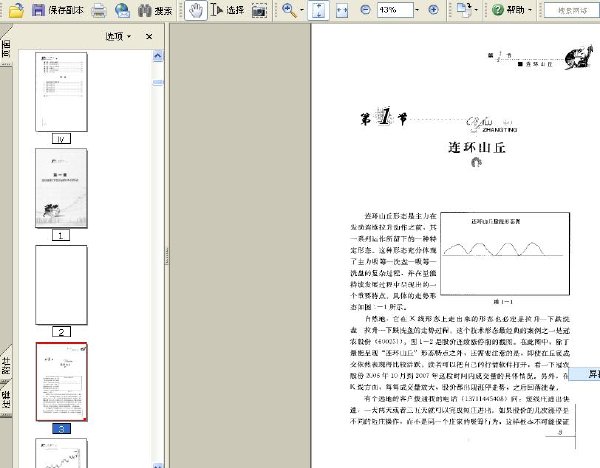Select the page 1 chapter cover thumbnail
600x468 pixels.
[61, 188]
